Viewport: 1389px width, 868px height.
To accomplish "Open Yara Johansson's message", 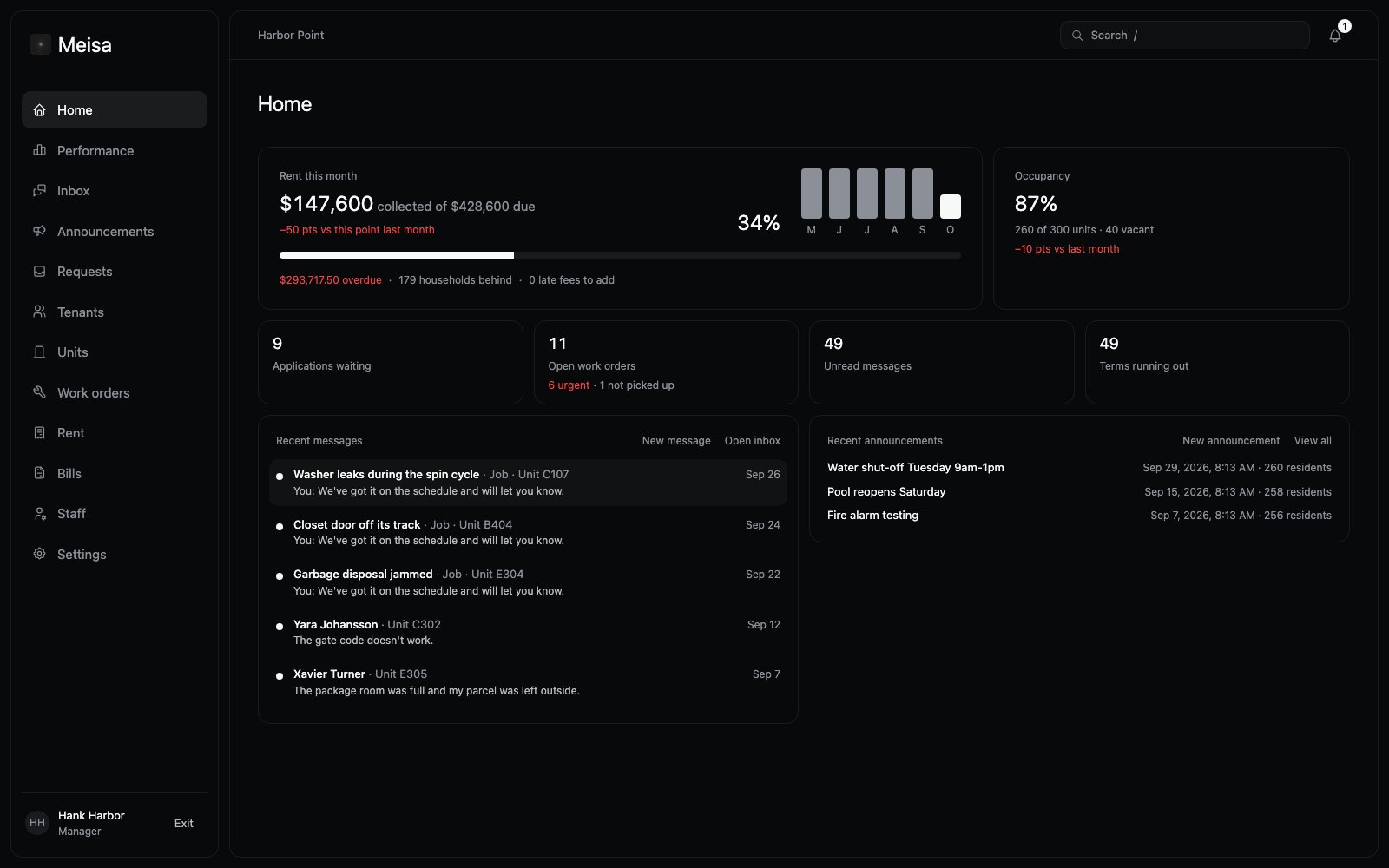I will pos(528,633).
